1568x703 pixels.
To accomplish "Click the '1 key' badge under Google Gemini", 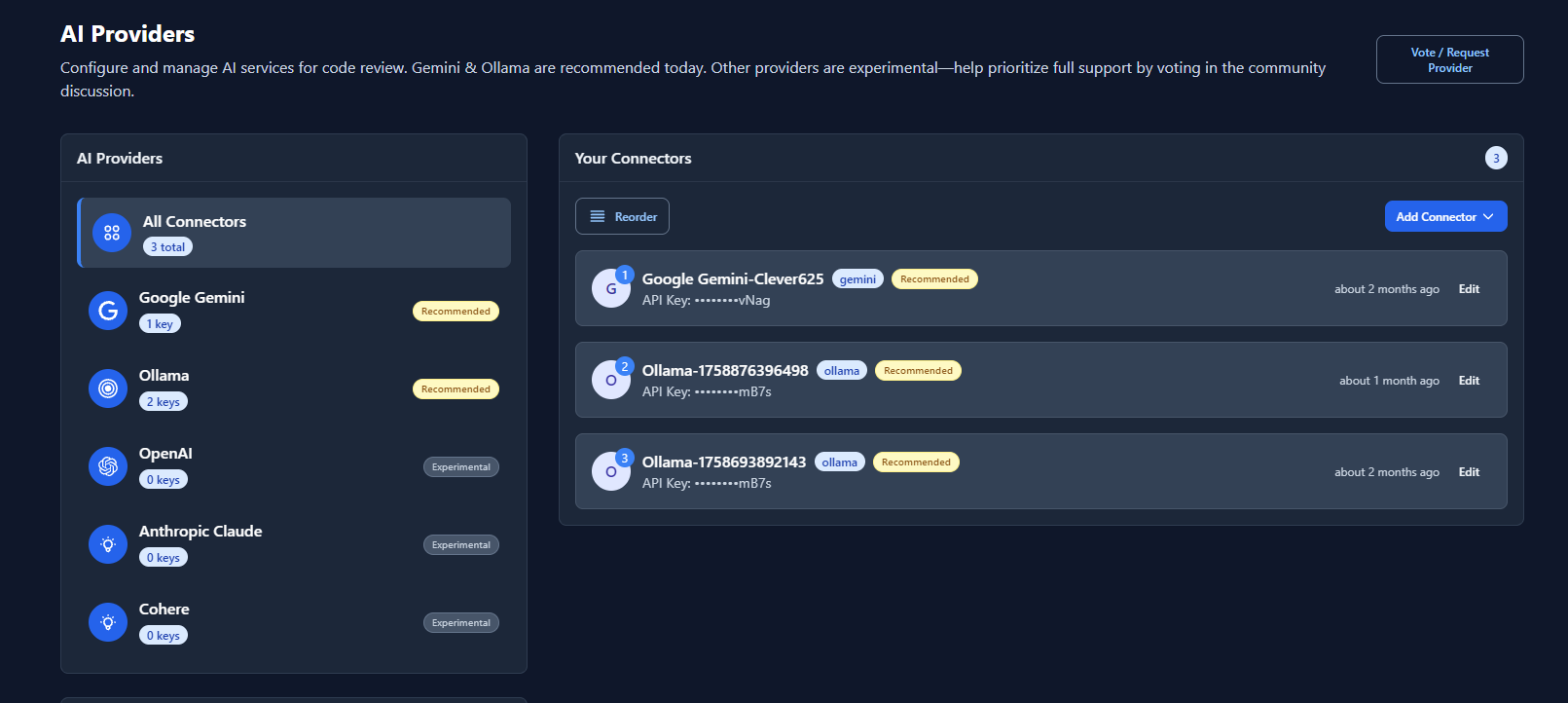I will pos(160,324).
